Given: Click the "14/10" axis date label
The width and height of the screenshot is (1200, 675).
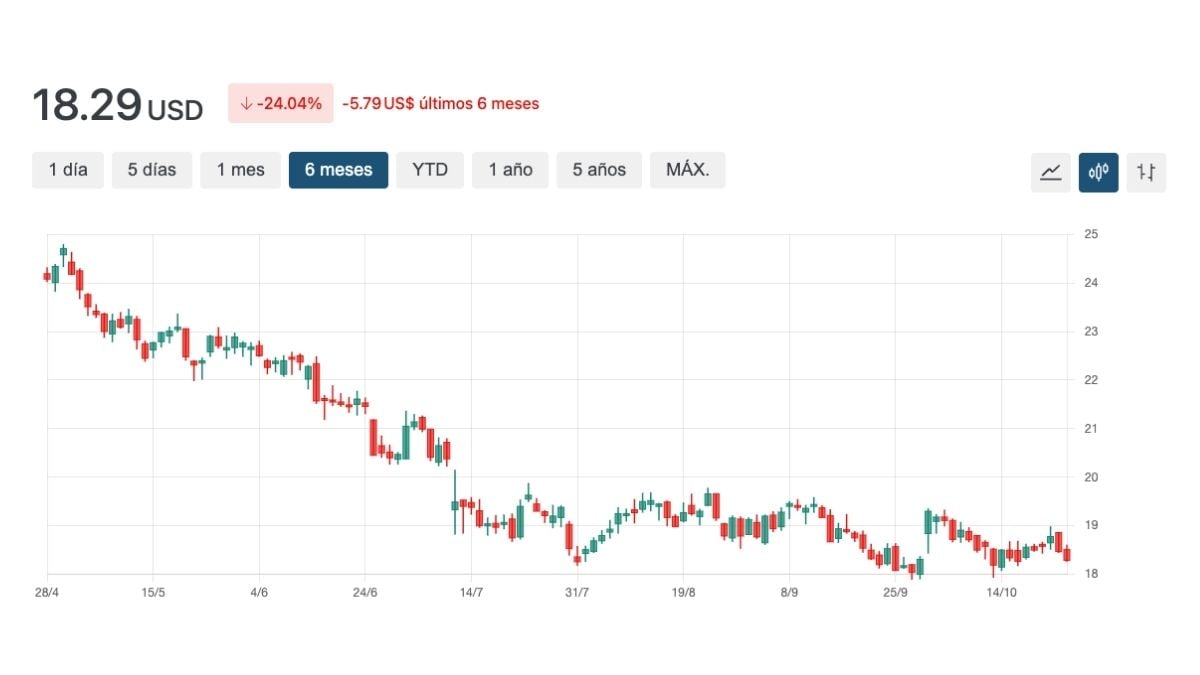Looking at the screenshot, I should point(1004,591).
